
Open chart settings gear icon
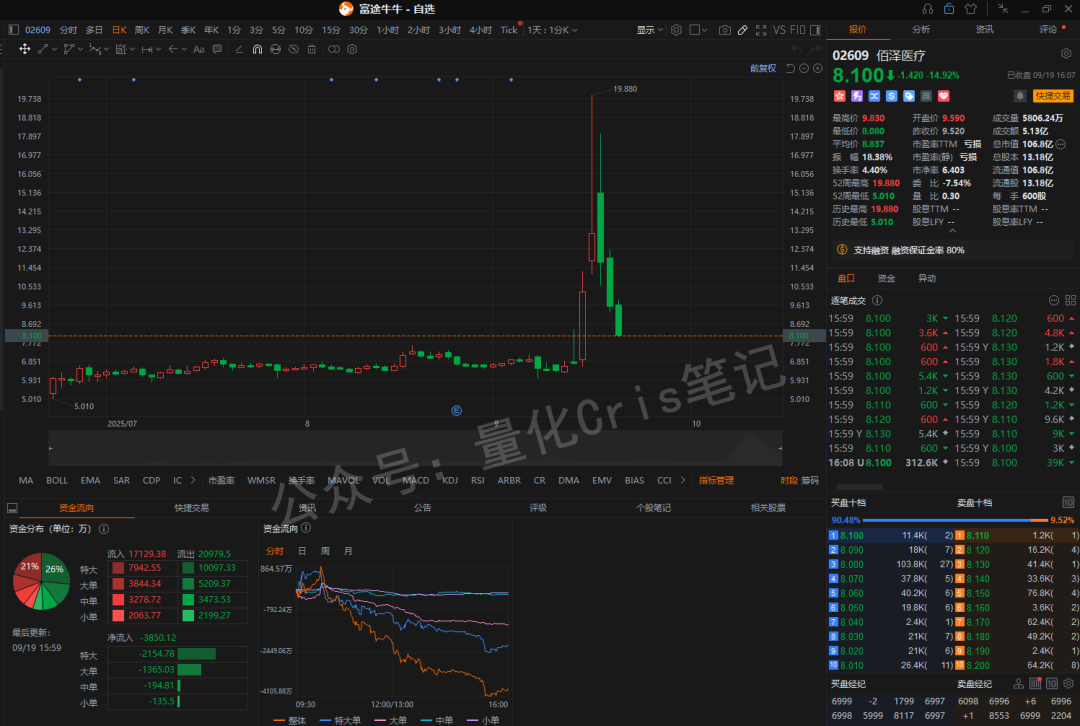(x=675, y=29)
